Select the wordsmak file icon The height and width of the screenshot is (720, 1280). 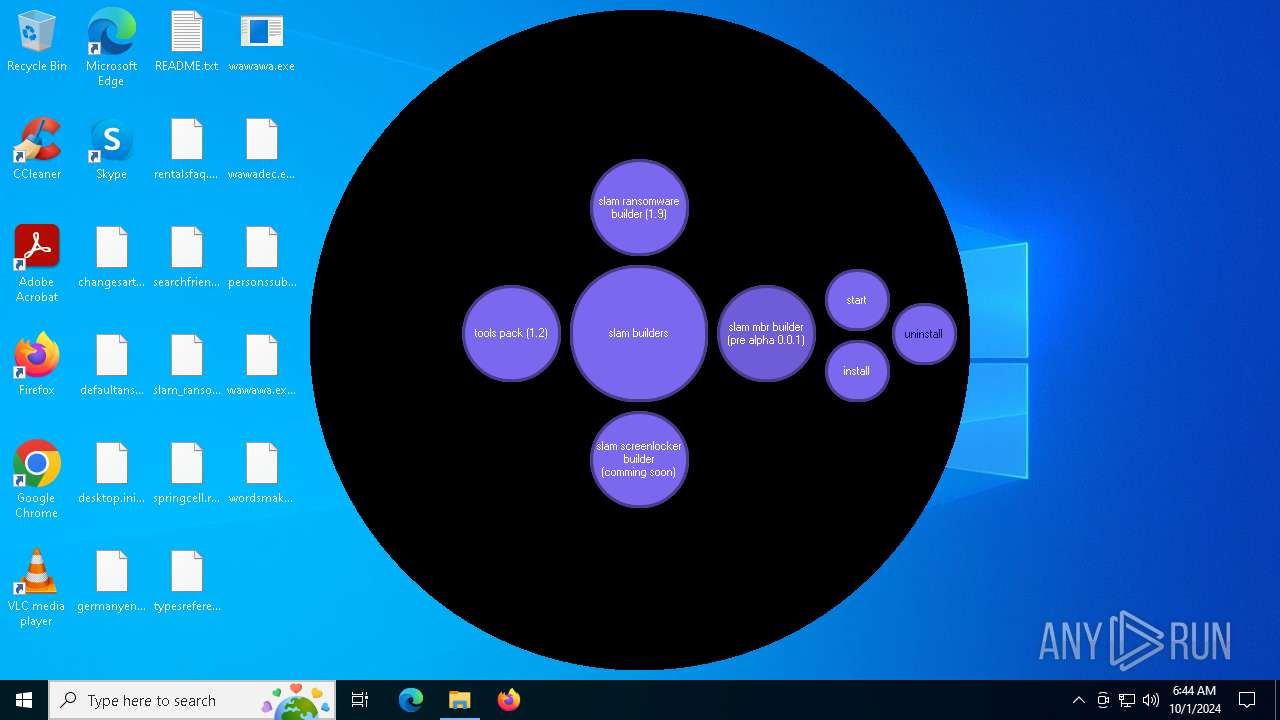[x=261, y=474]
